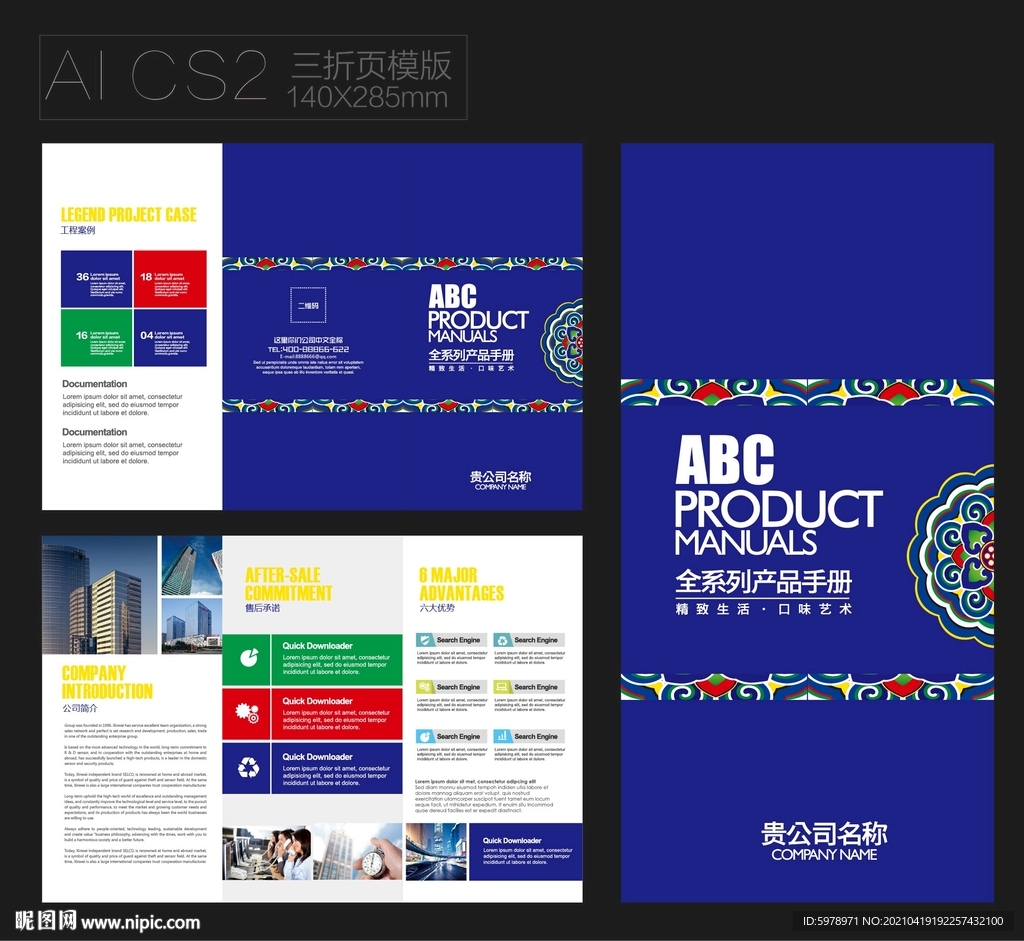Click ABC PRODUCT MANUALS on small unfolded cover
Image resolution: width=1024 pixels, height=941 pixels.
point(478,314)
